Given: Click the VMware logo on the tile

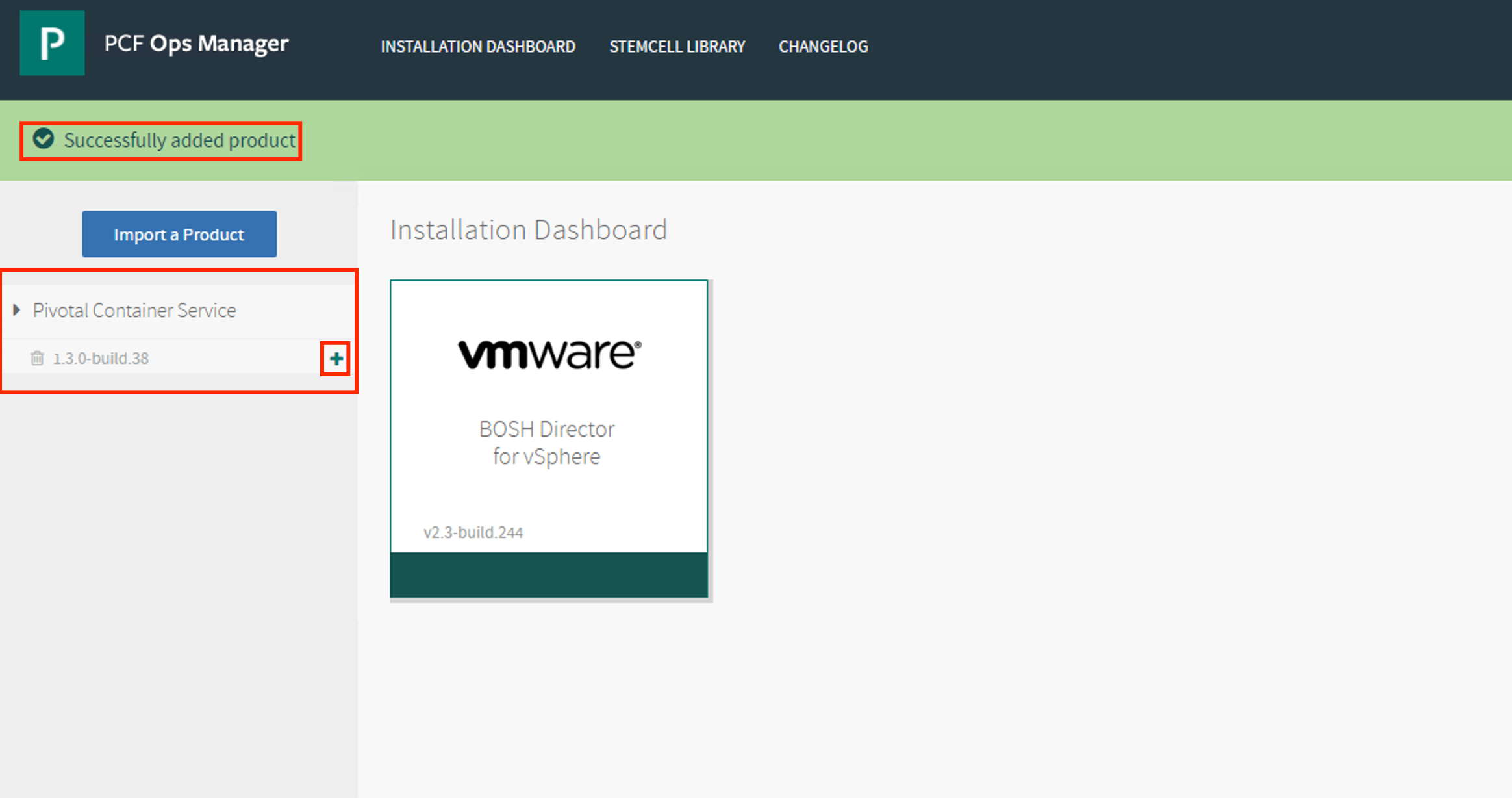Looking at the screenshot, I should tap(549, 354).
